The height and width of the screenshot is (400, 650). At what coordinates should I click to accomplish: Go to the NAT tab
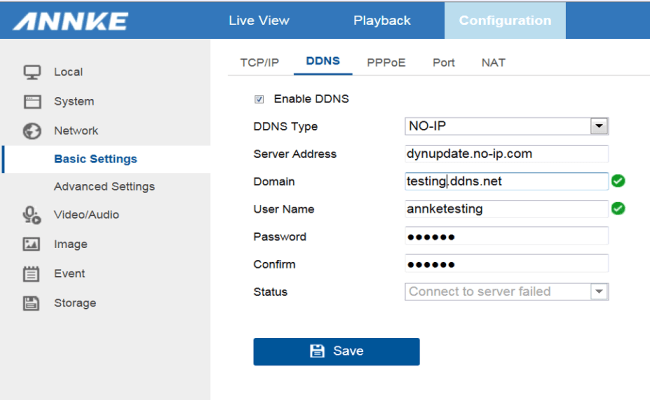point(493,62)
